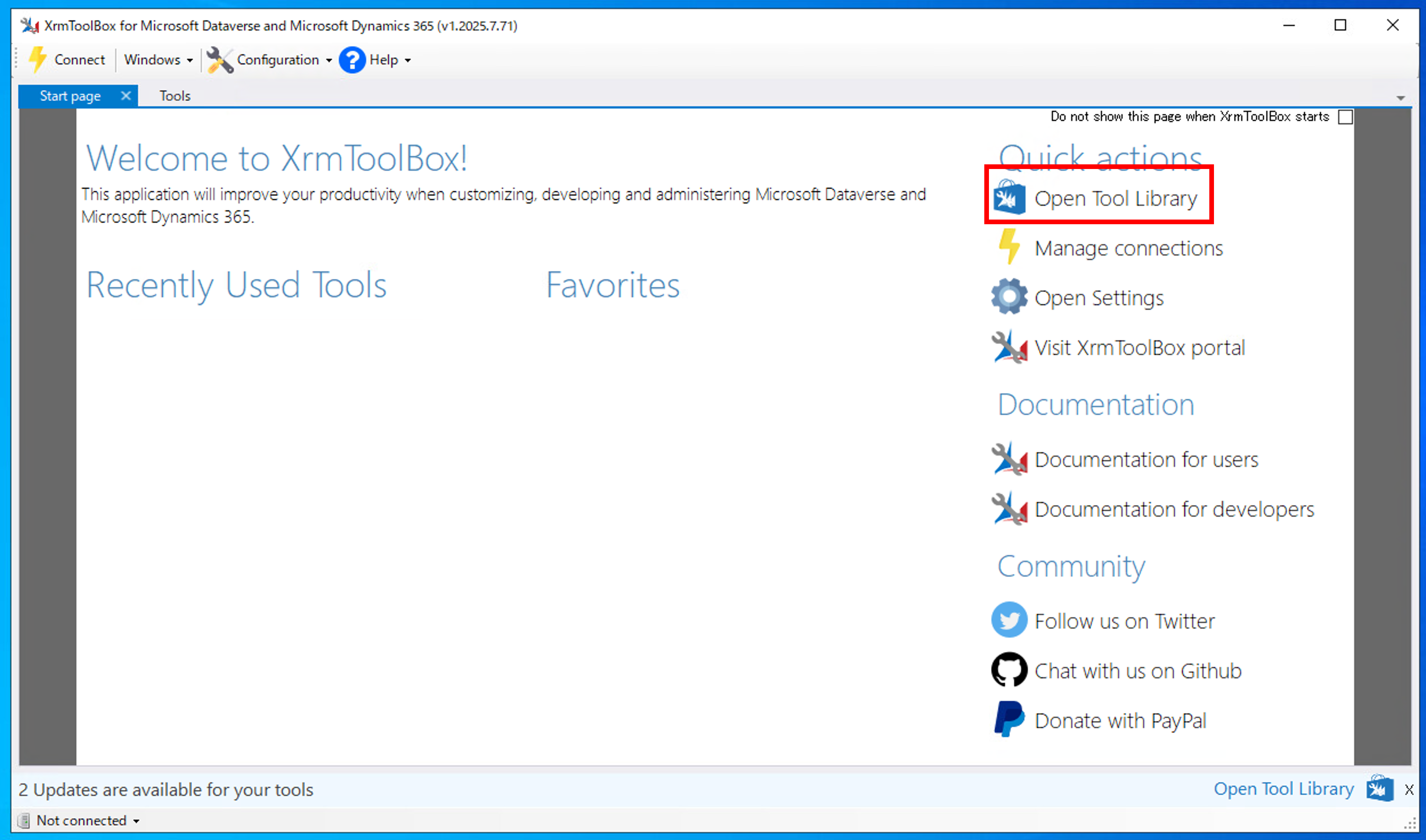Open the Help menu label
The height and width of the screenshot is (840, 1426).
click(x=383, y=60)
